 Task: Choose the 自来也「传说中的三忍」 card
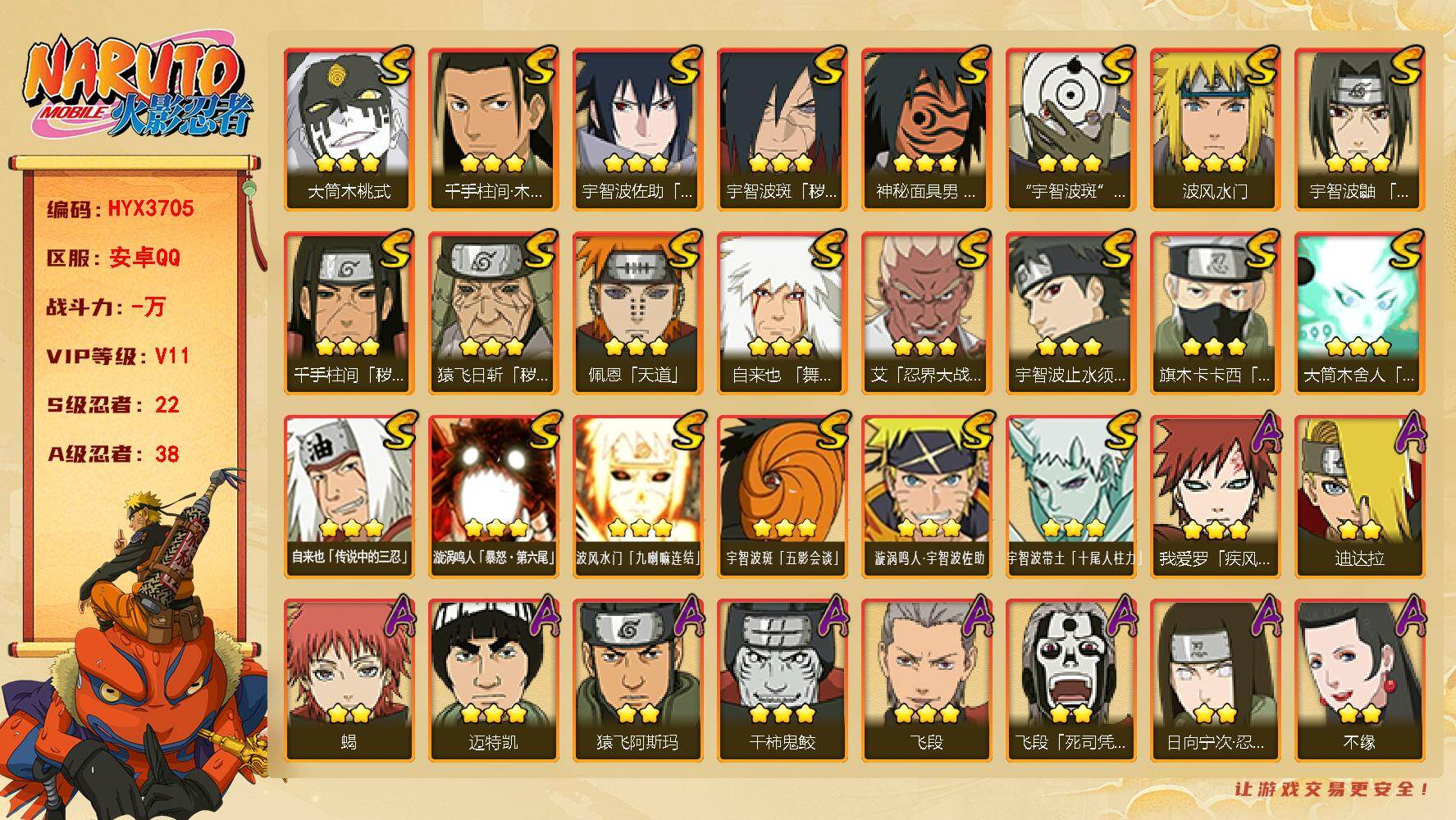tap(349, 496)
